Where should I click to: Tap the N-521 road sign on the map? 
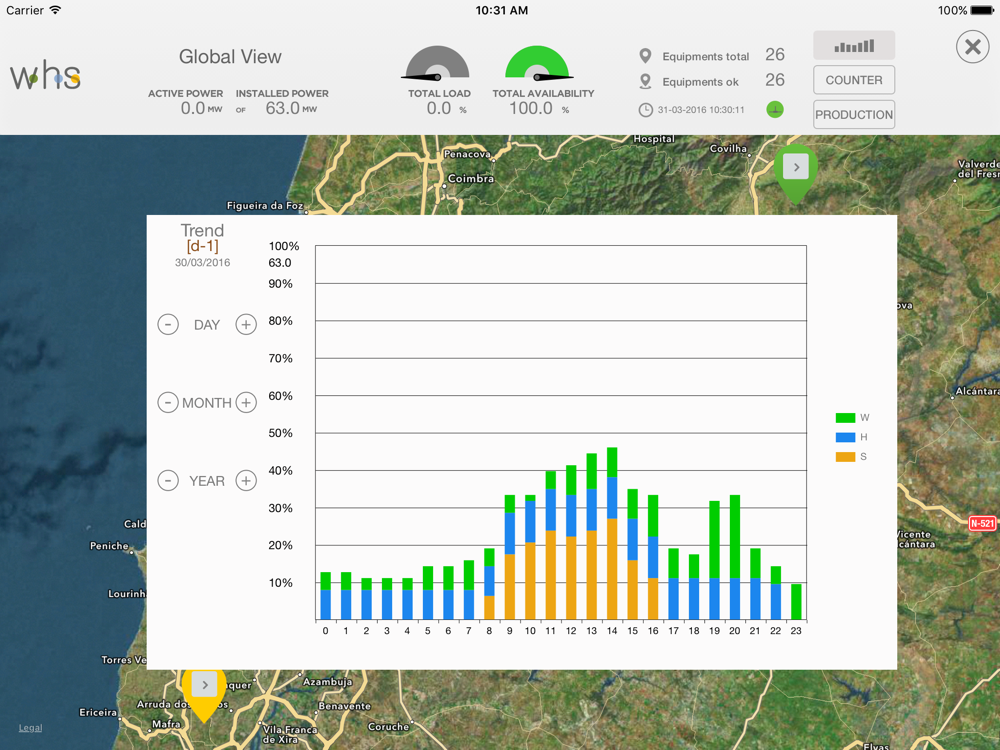pyautogui.click(x=982, y=524)
